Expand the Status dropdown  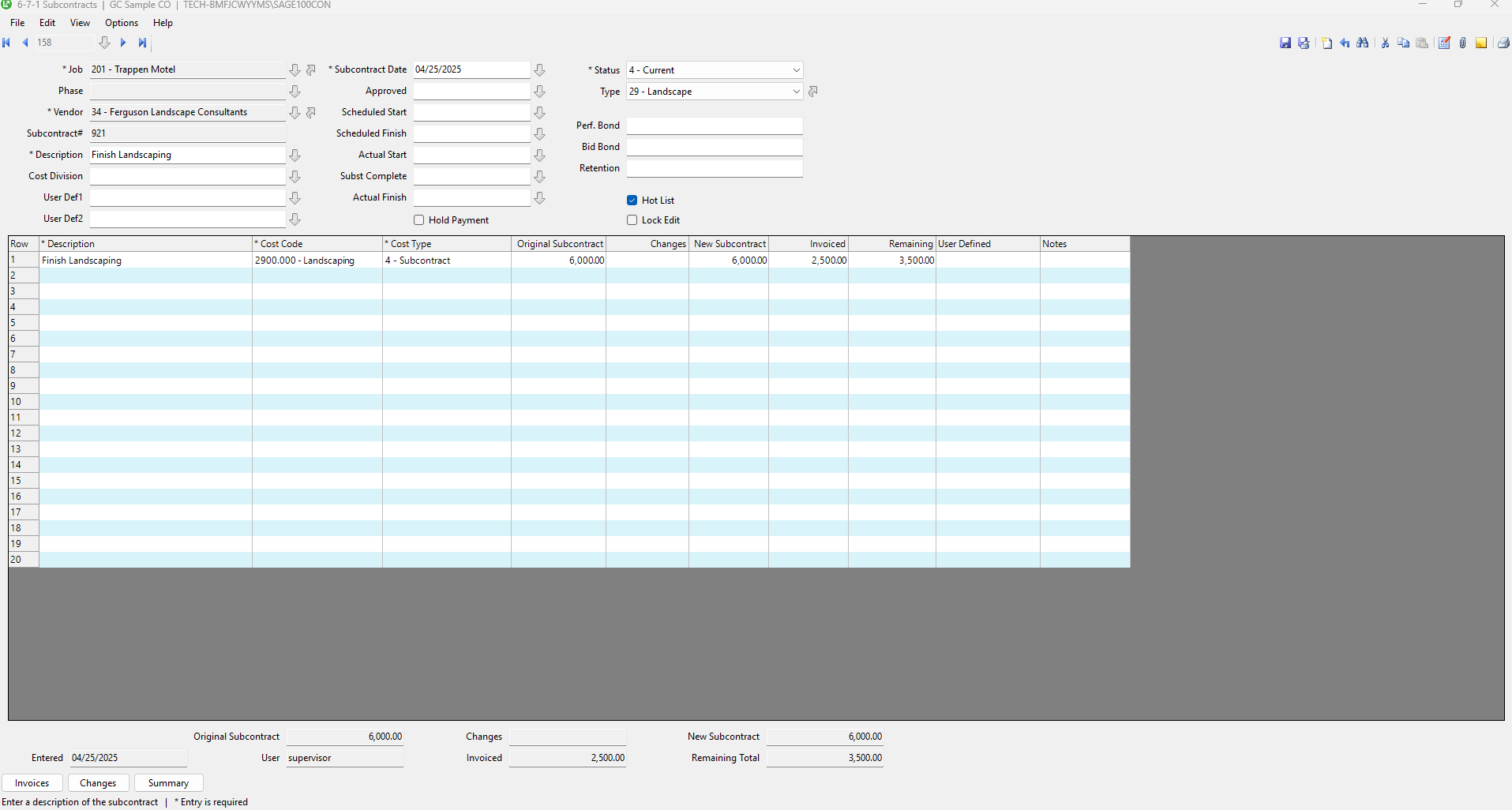pos(795,70)
